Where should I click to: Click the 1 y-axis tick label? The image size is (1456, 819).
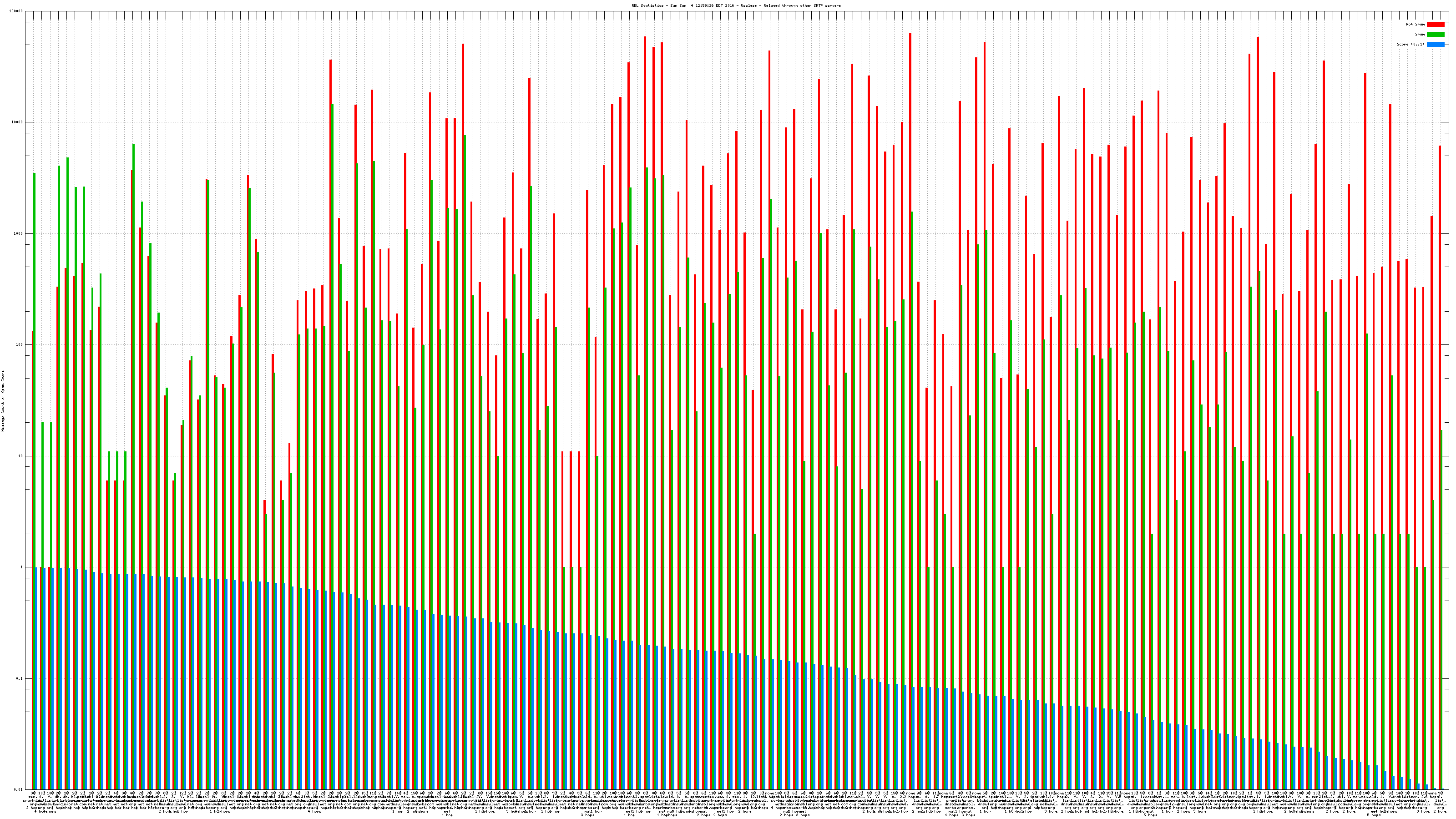coord(22,567)
